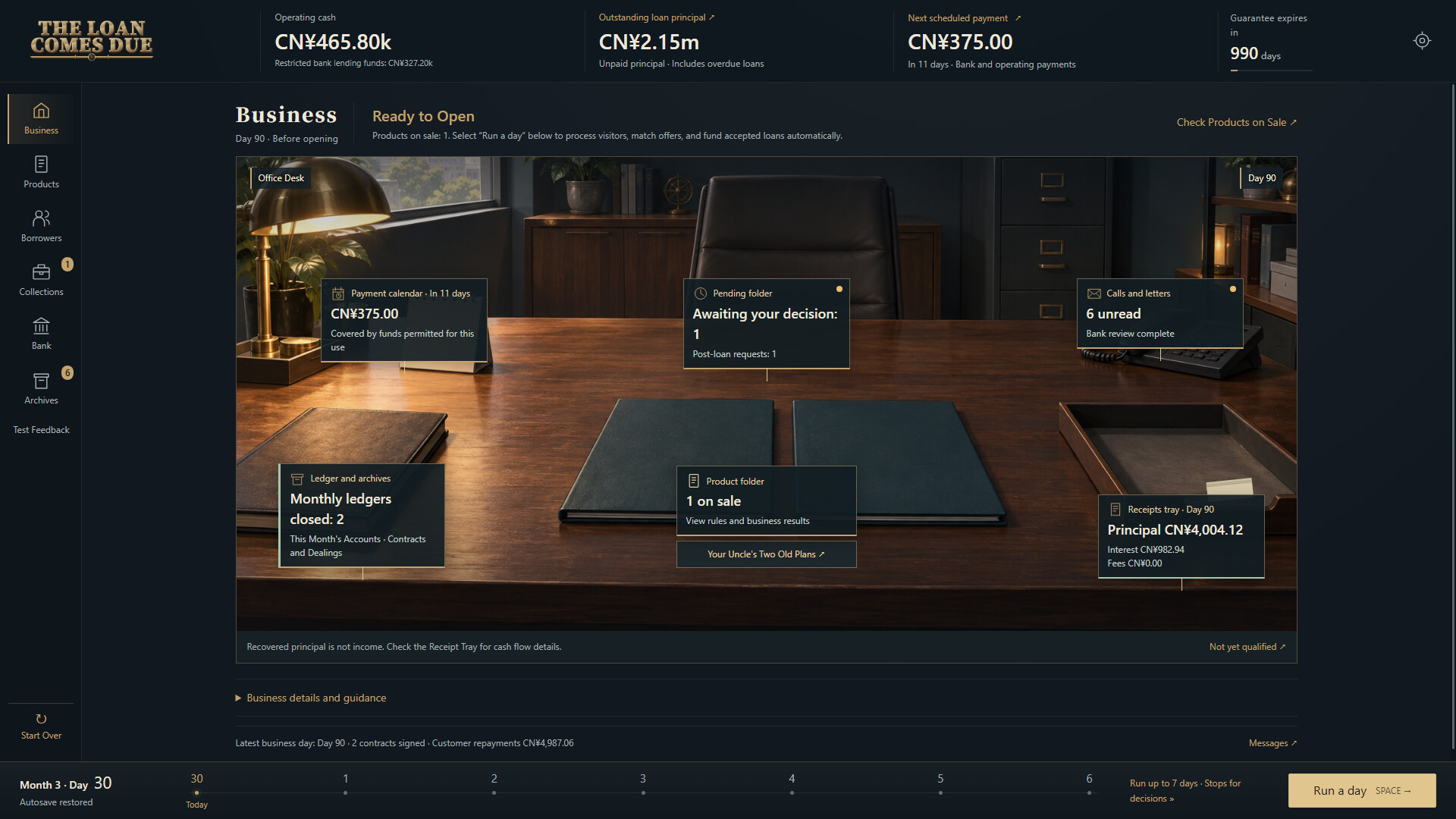Open the Borrowers sidebar icon
This screenshot has height=819, width=1456.
pos(41,218)
